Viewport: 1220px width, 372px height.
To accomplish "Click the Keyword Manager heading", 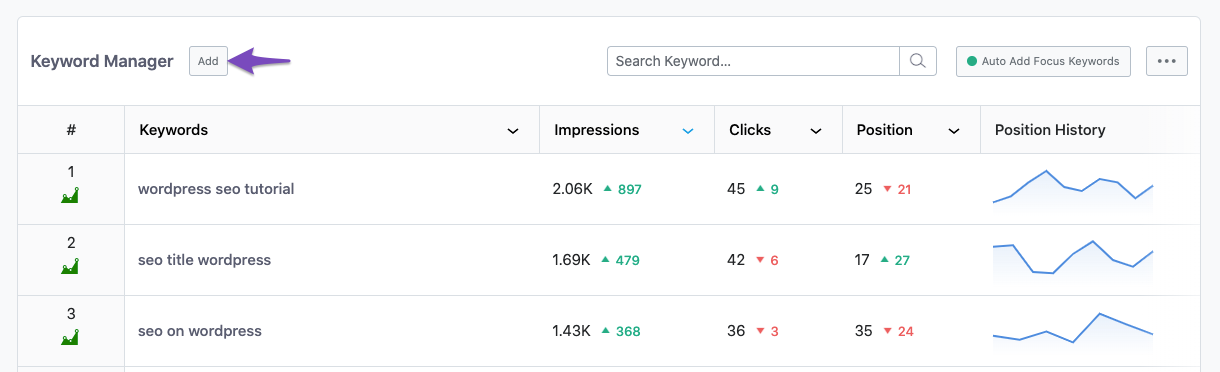I will click(x=102, y=61).
